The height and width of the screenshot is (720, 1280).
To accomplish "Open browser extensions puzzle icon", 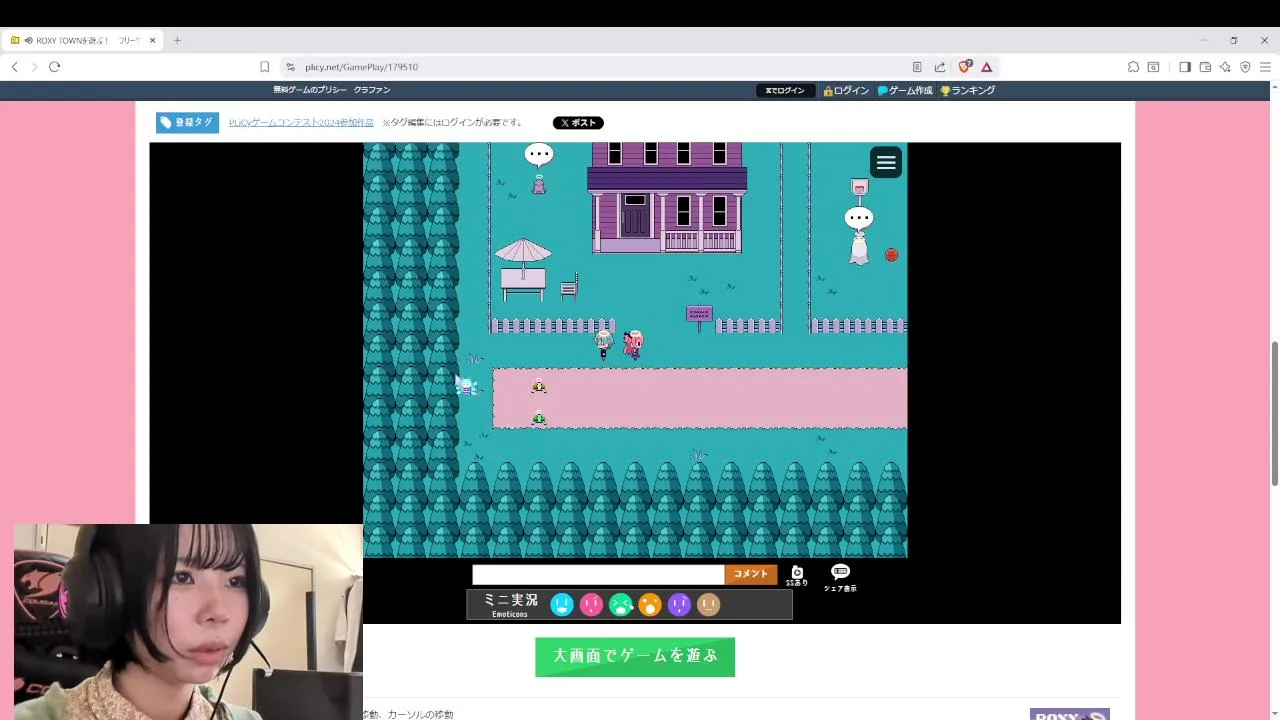I will (1133, 67).
